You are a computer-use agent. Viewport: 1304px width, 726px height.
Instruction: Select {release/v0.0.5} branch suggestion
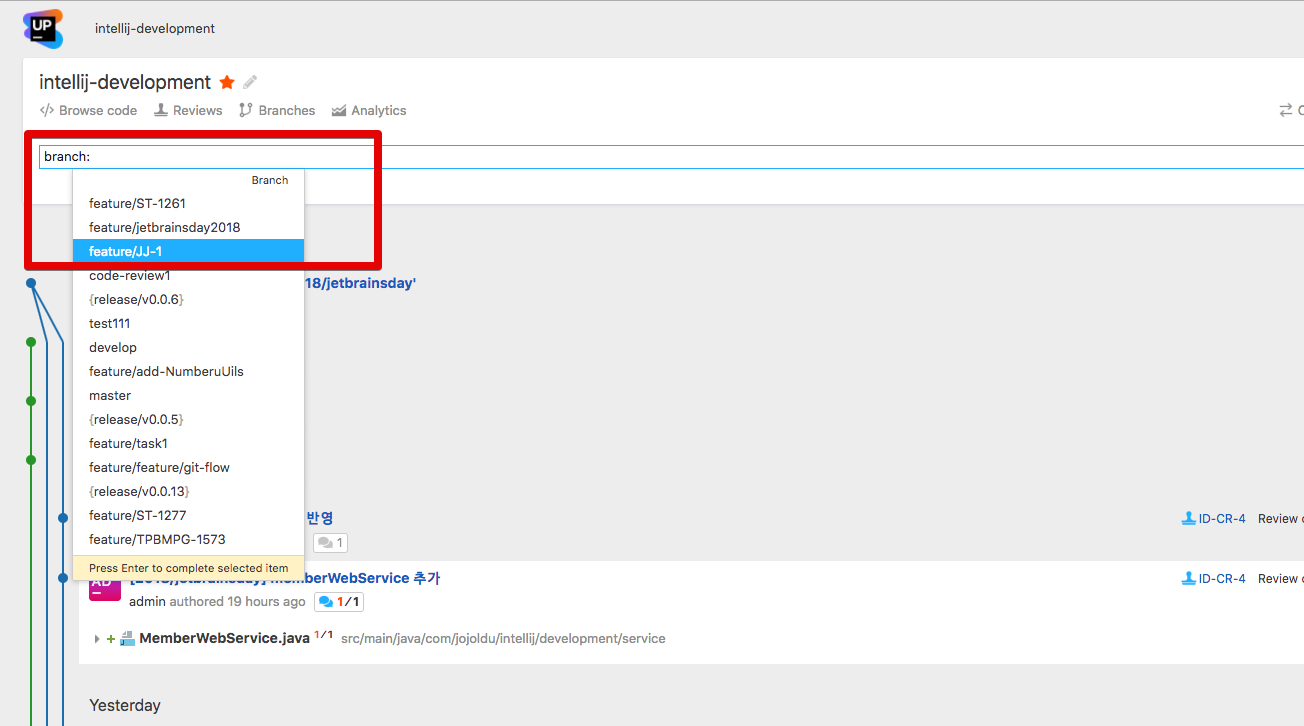click(188, 419)
